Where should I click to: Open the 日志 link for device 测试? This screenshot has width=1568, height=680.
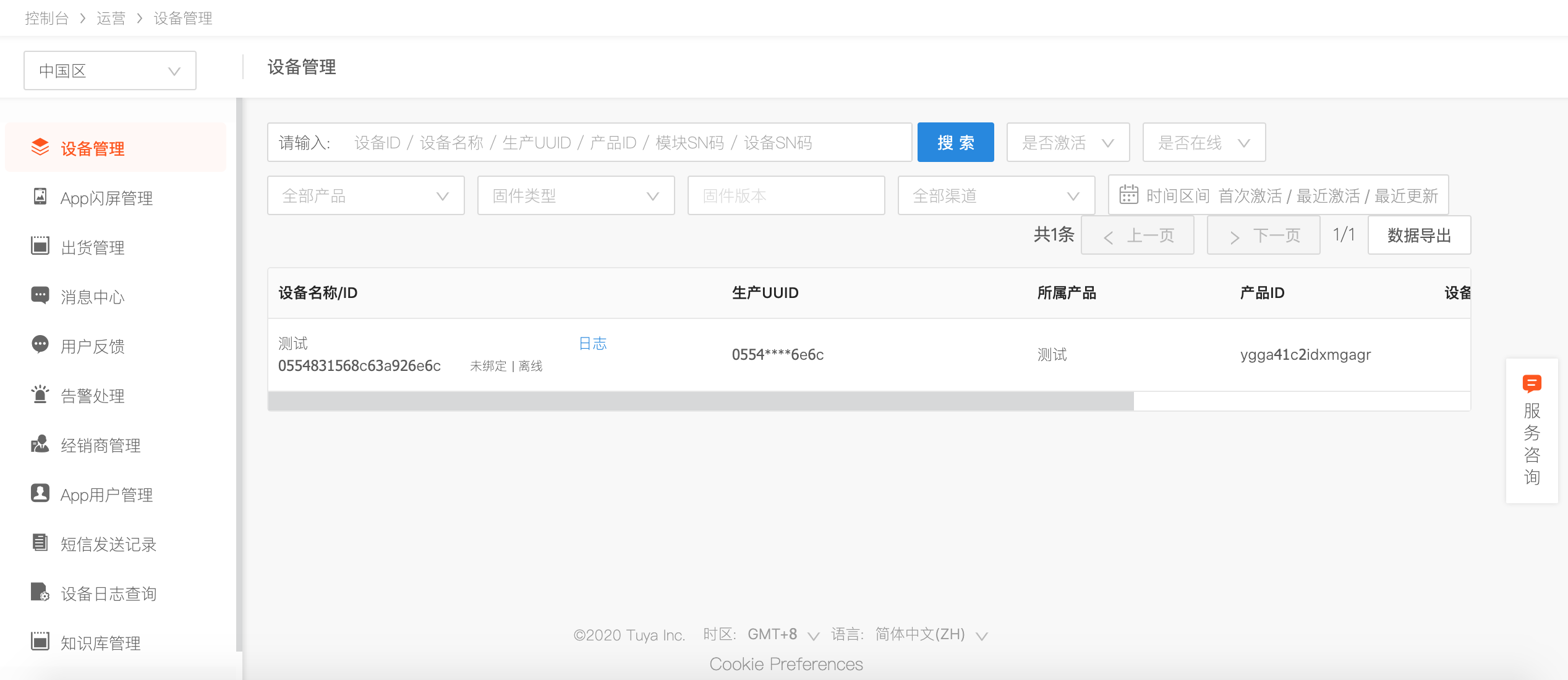pyautogui.click(x=593, y=343)
